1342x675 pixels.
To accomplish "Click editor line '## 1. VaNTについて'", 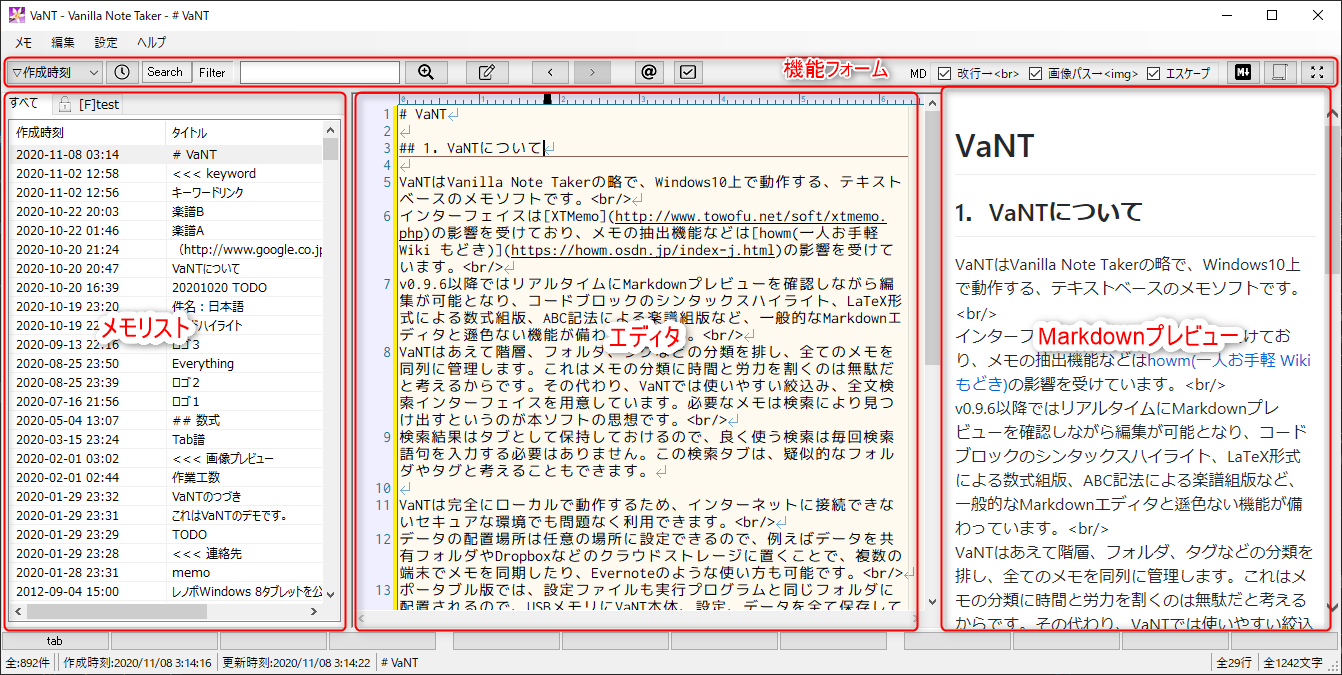I will (471, 148).
